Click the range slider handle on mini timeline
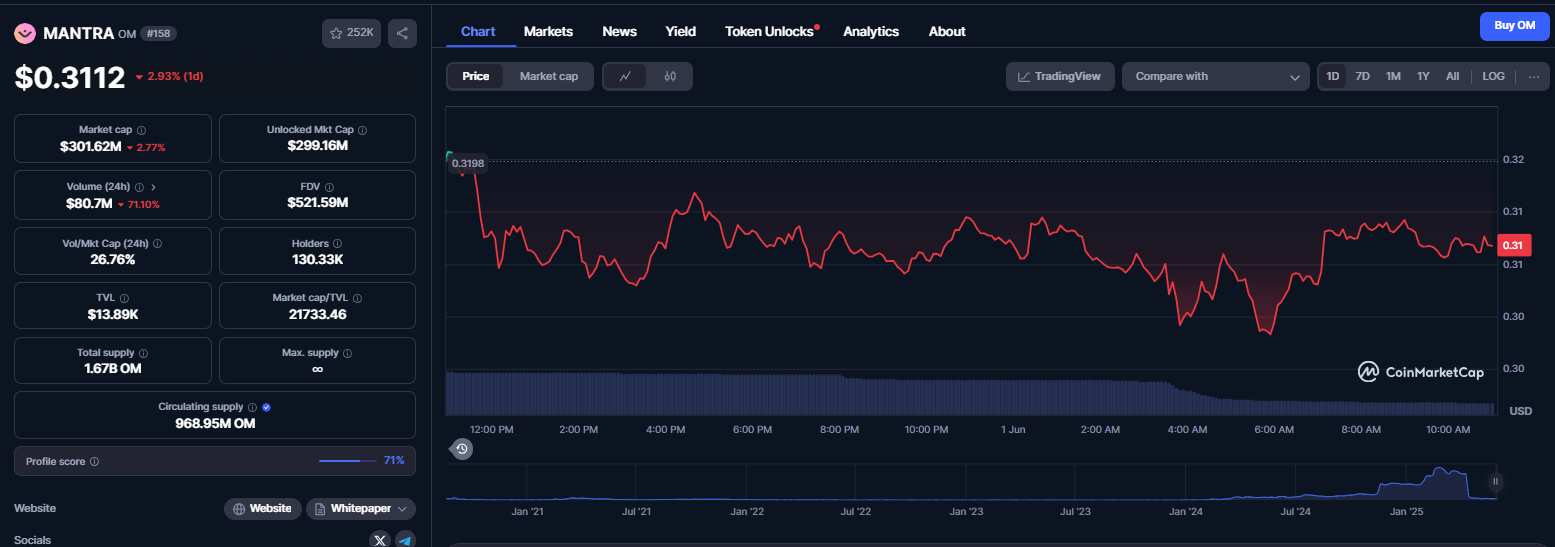Image resolution: width=1555 pixels, height=547 pixels. click(1496, 481)
